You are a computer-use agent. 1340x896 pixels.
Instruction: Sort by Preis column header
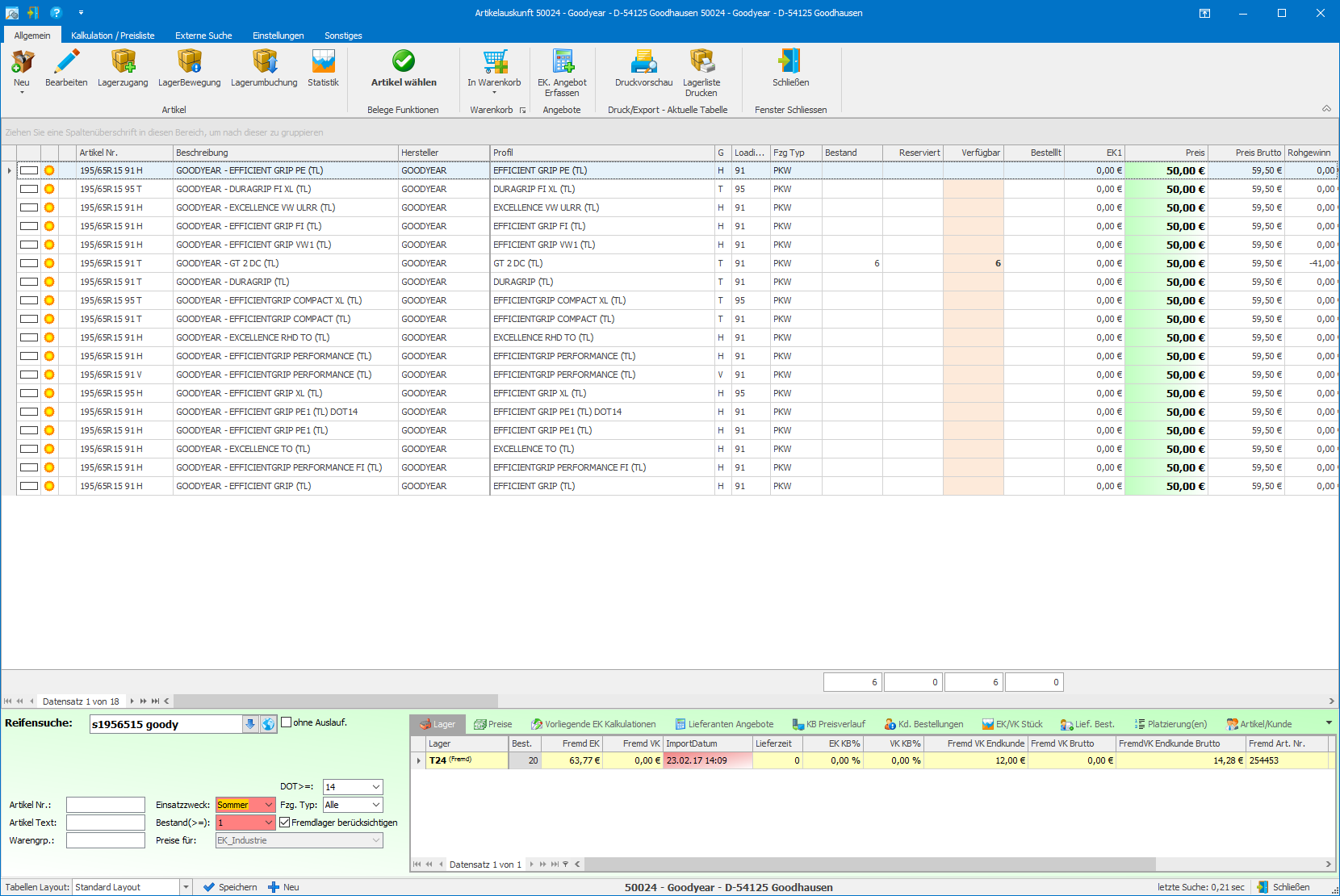tap(1166, 153)
